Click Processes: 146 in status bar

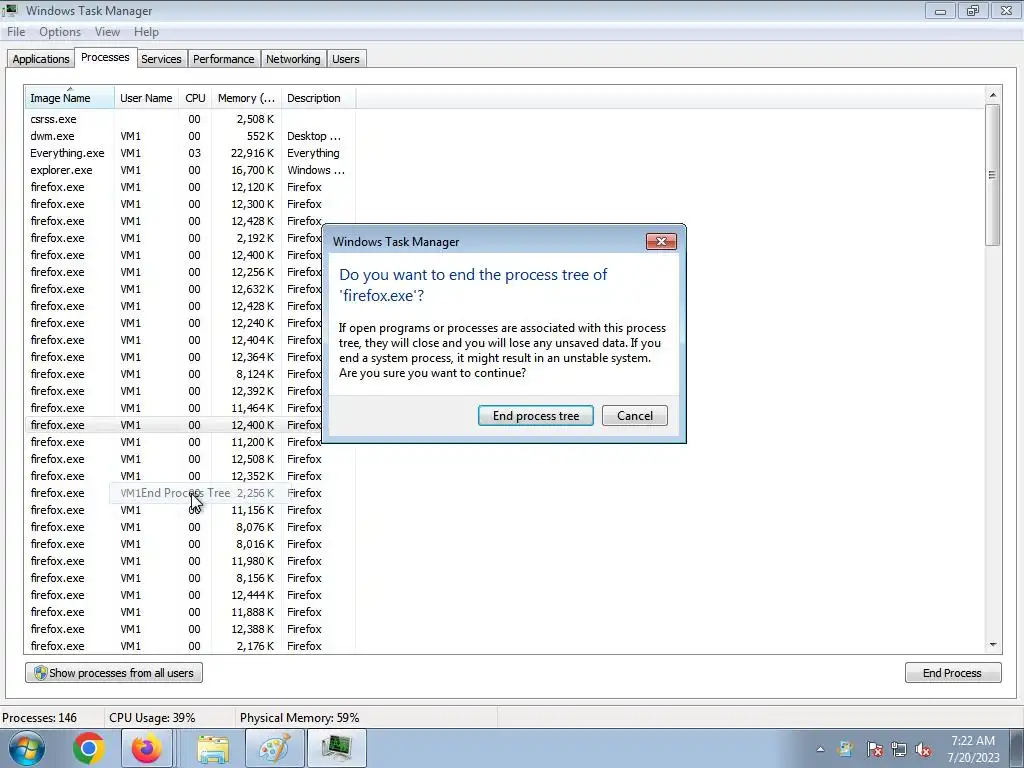(x=39, y=718)
